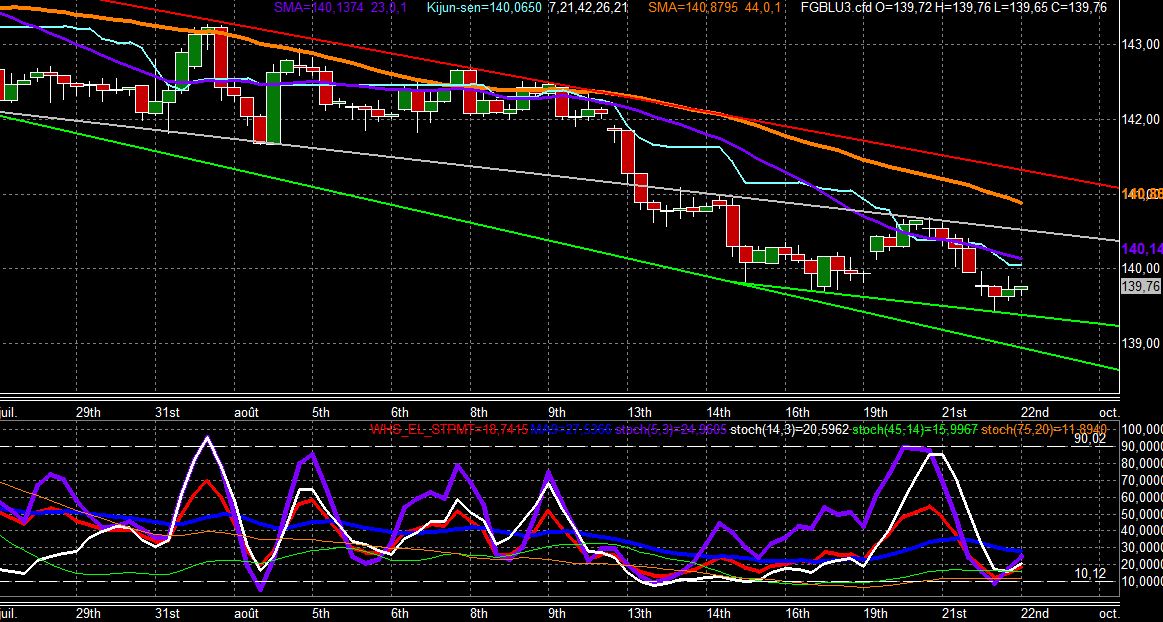Click '22nd' on the price chart's date axis
The height and width of the screenshot is (622, 1163).
1035,412
